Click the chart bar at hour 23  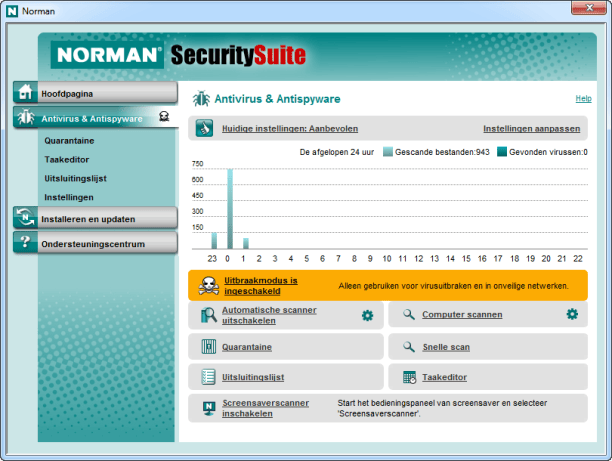point(214,240)
